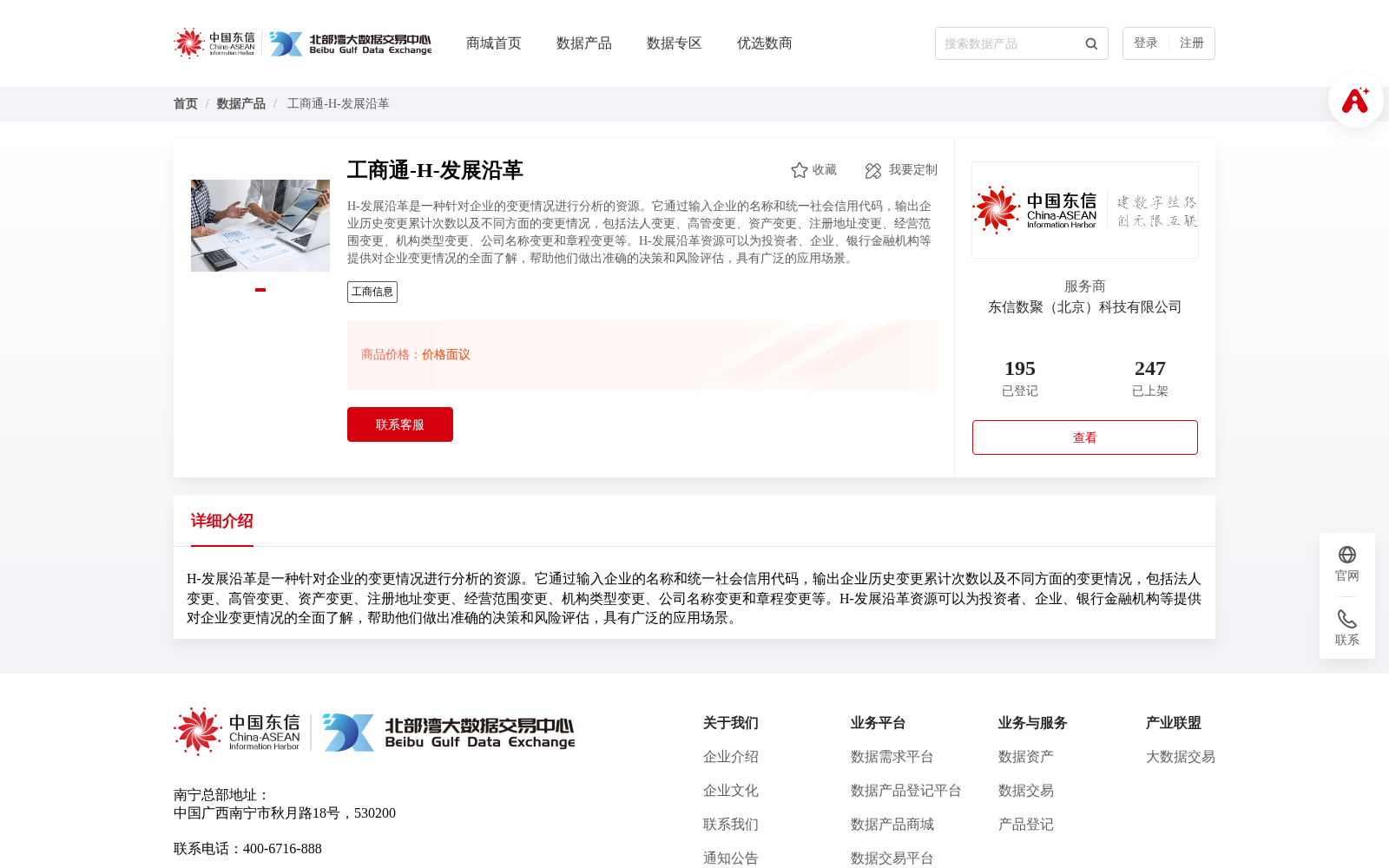
Task: Click the China-ASEAN Information Harbor logo in header
Action: pos(214,43)
